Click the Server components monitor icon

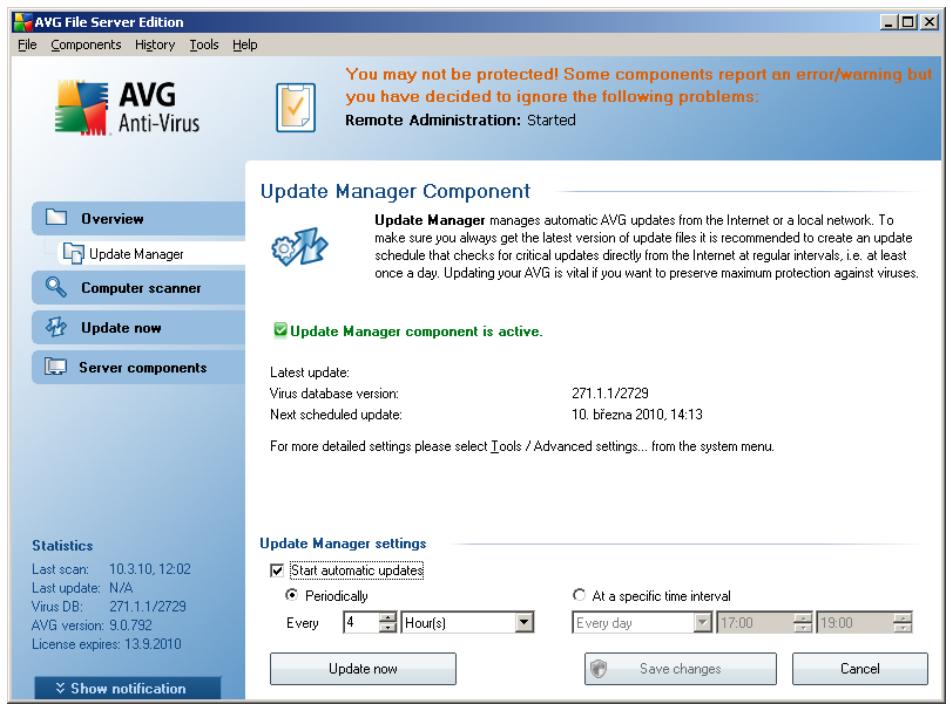56,367
